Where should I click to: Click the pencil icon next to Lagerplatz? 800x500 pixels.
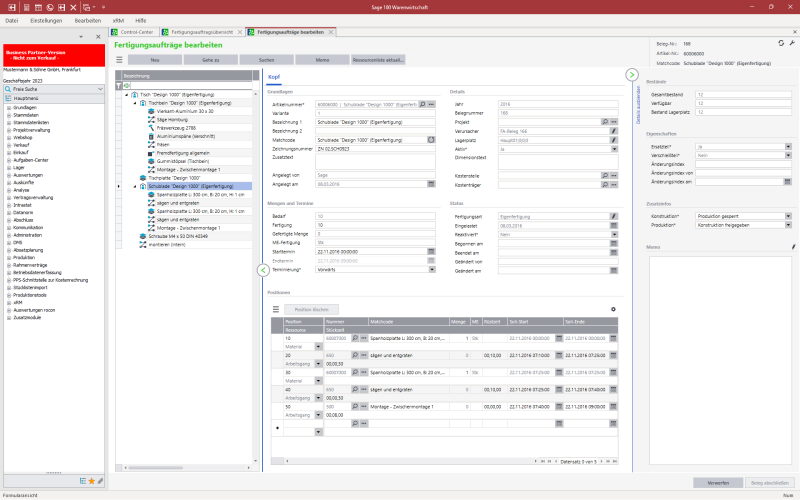point(614,140)
